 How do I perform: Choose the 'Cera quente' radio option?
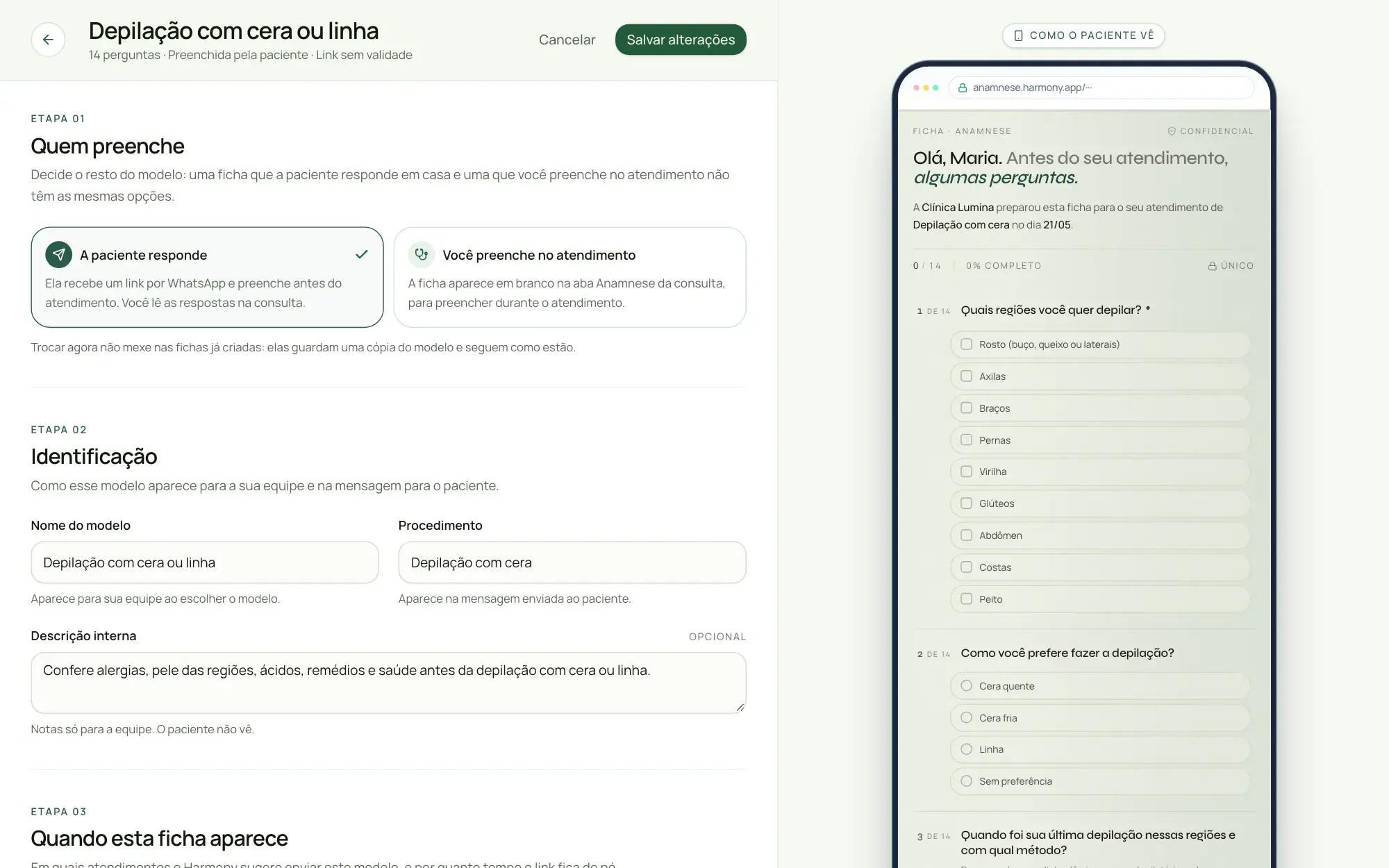966,686
